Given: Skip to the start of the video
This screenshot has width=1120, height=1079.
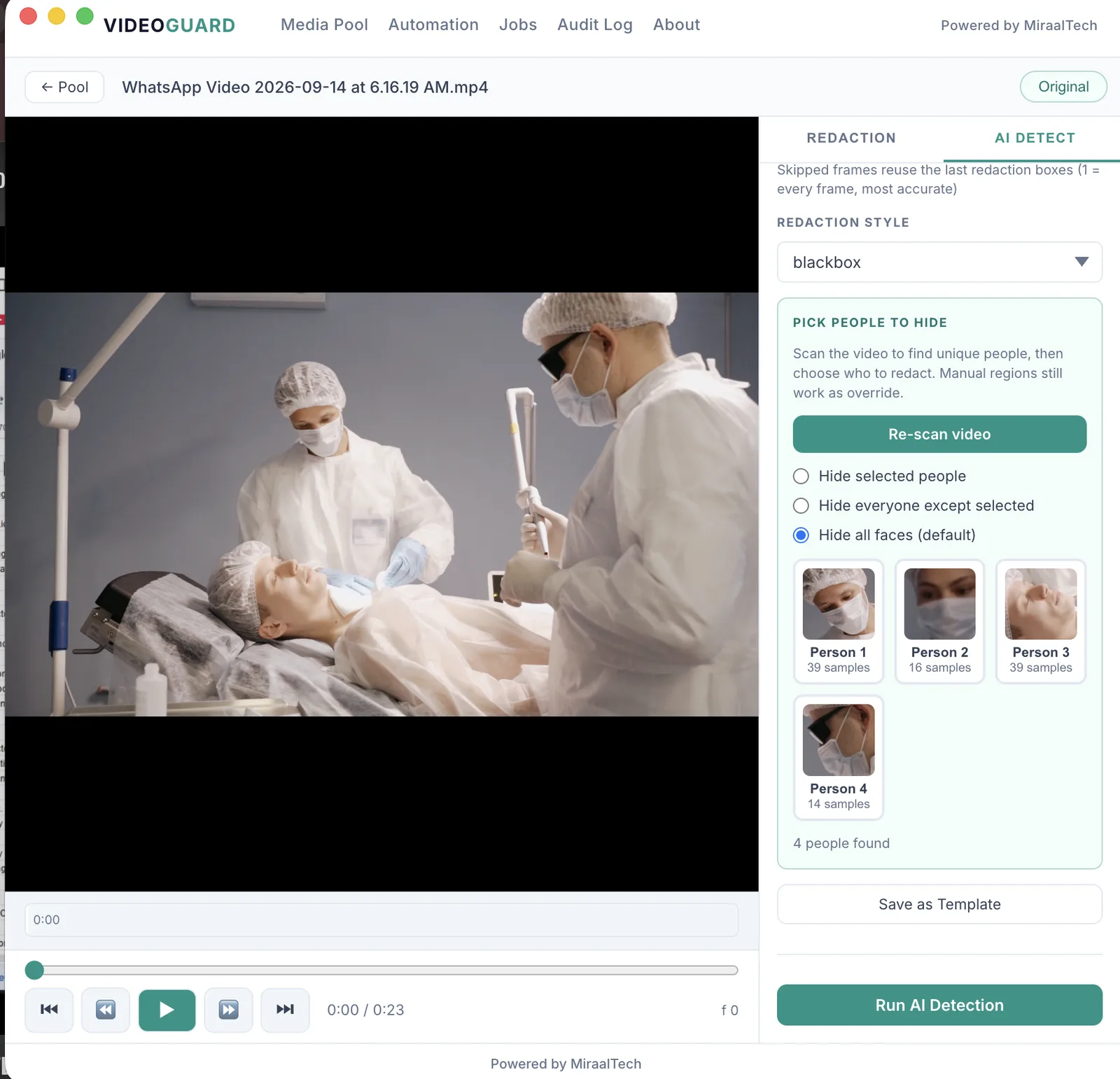Looking at the screenshot, I should pos(49,1010).
